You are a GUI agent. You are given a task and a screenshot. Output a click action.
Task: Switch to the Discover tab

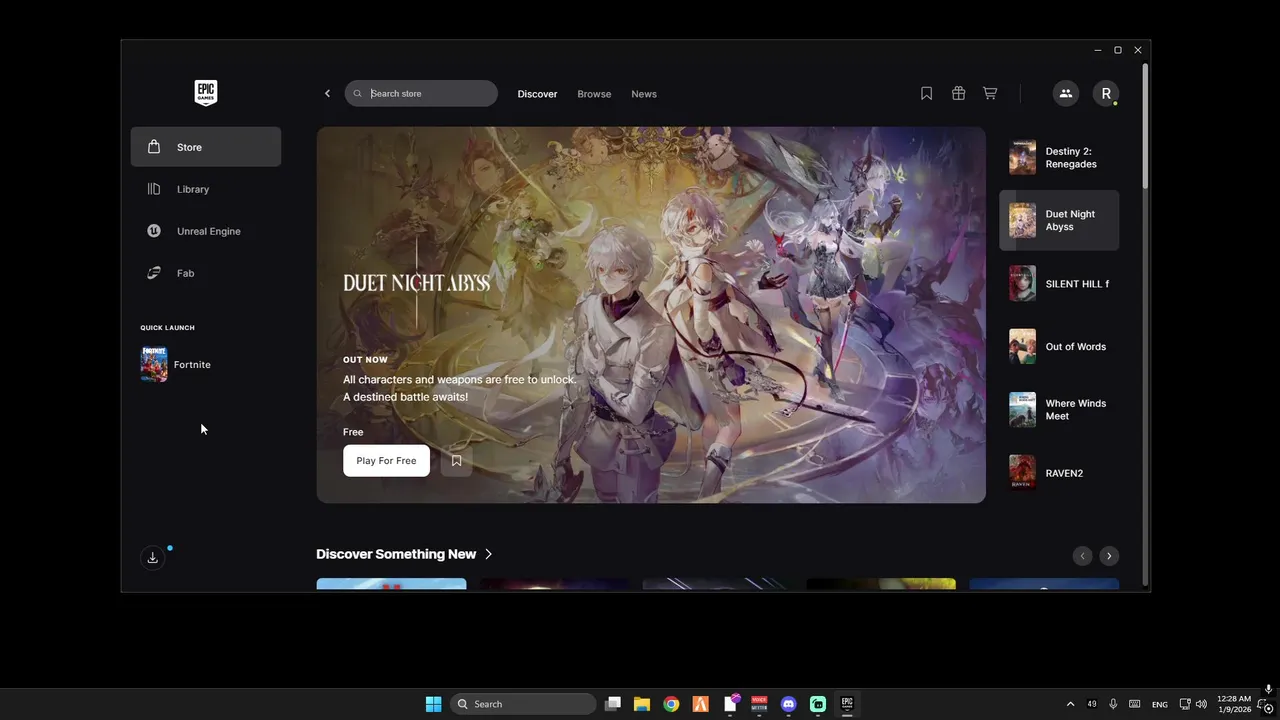pyautogui.click(x=537, y=94)
